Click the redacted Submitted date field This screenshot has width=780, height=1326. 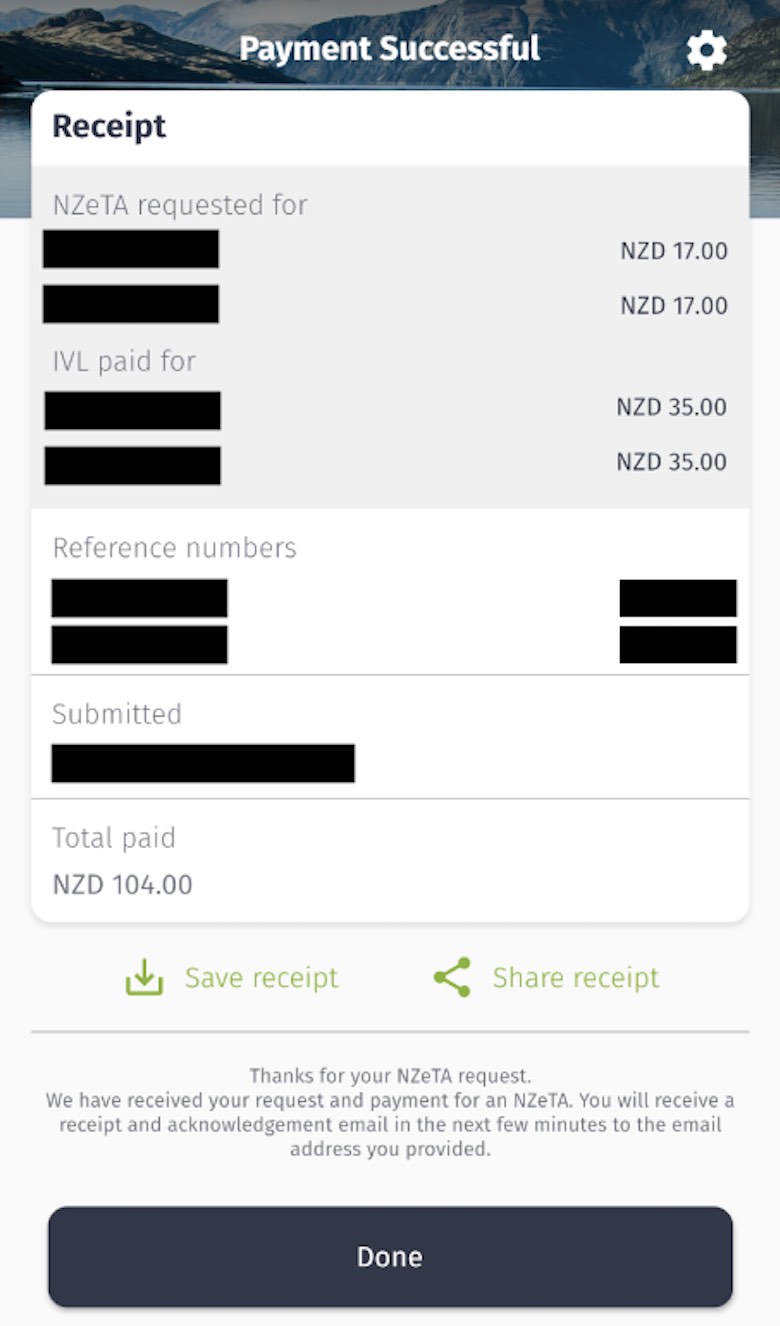tap(203, 763)
